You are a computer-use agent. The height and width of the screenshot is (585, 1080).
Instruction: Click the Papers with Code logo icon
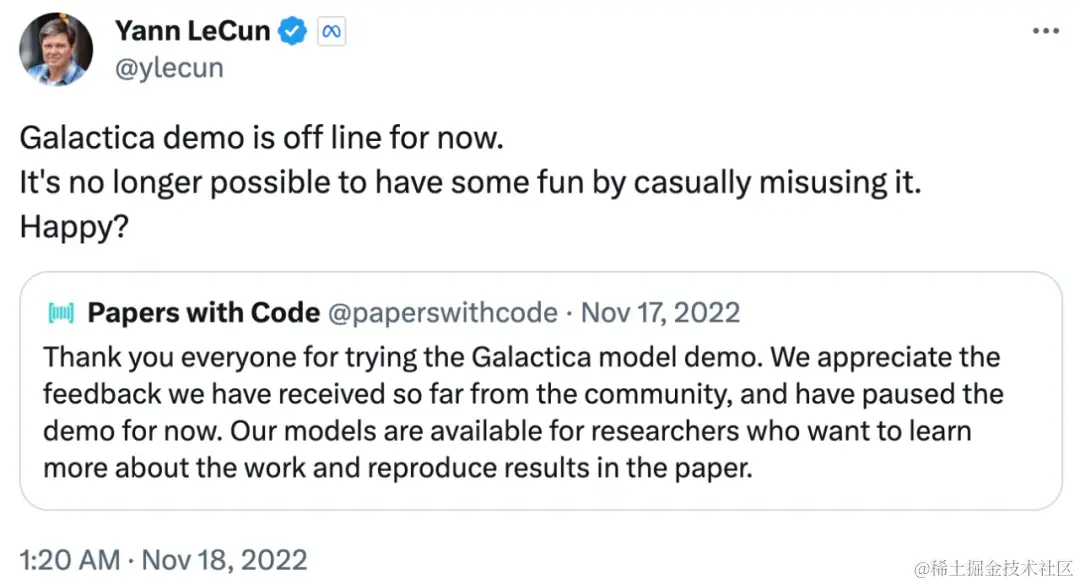click(61, 314)
